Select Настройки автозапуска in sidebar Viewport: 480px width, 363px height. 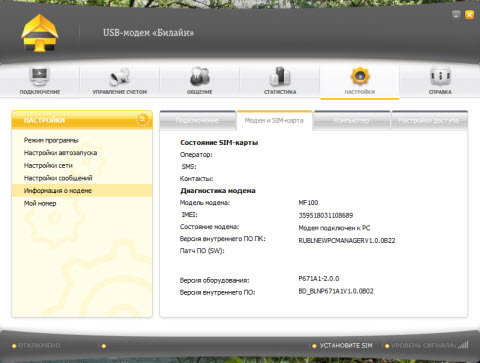tap(60, 153)
